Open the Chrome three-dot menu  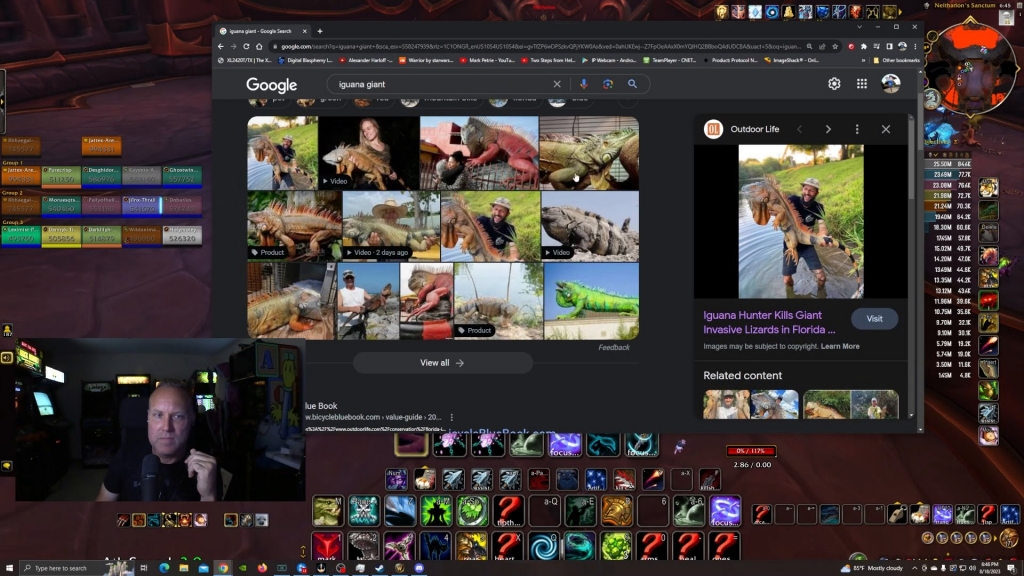(x=915, y=46)
